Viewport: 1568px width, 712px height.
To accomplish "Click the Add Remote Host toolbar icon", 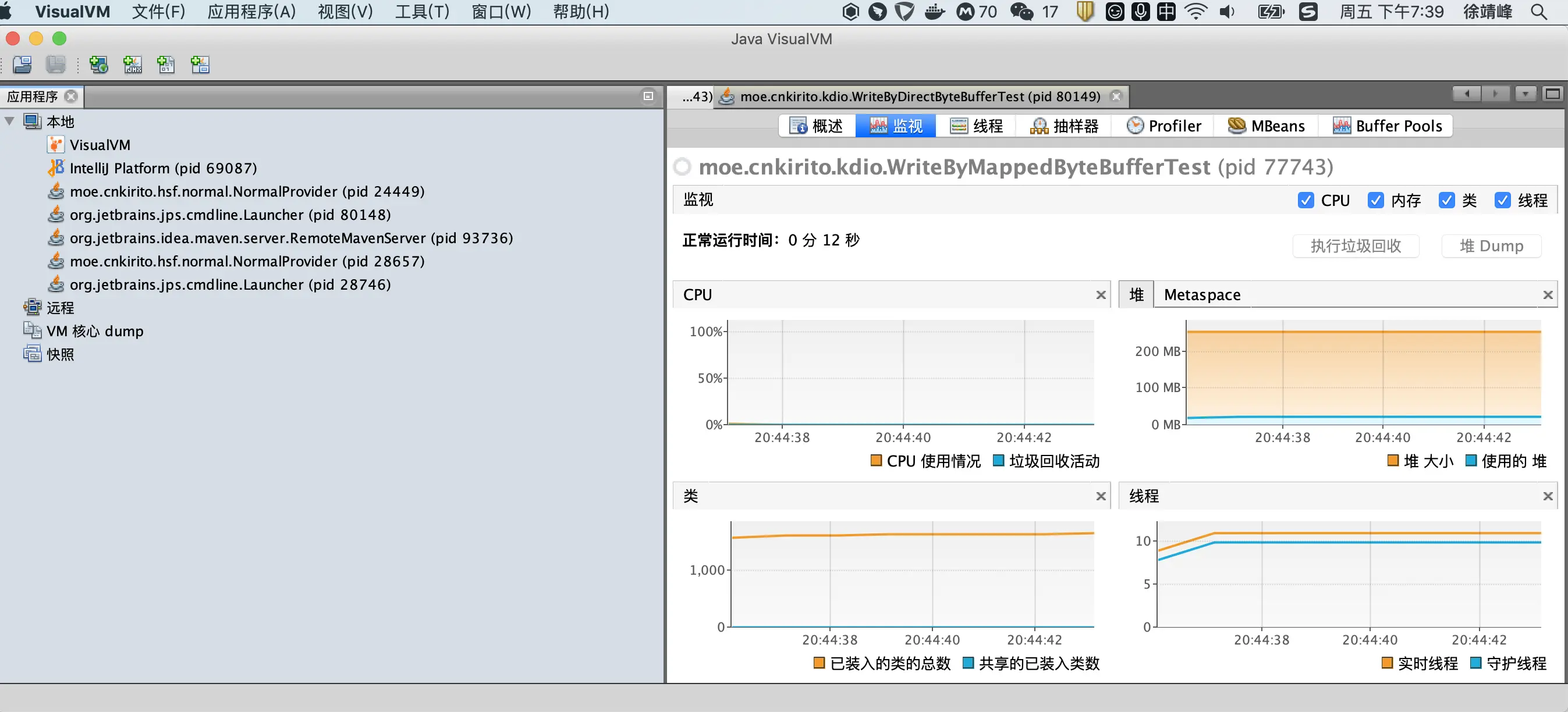I will (x=98, y=65).
